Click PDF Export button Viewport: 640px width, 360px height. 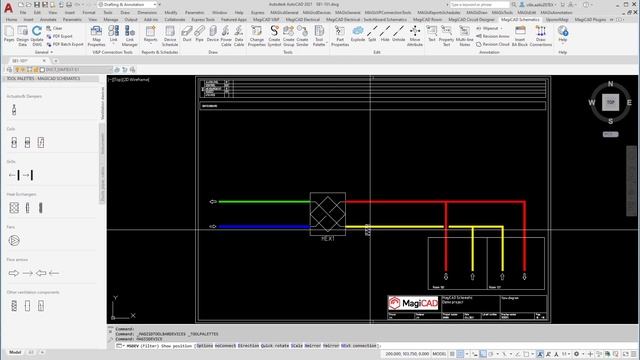tap(59, 36)
